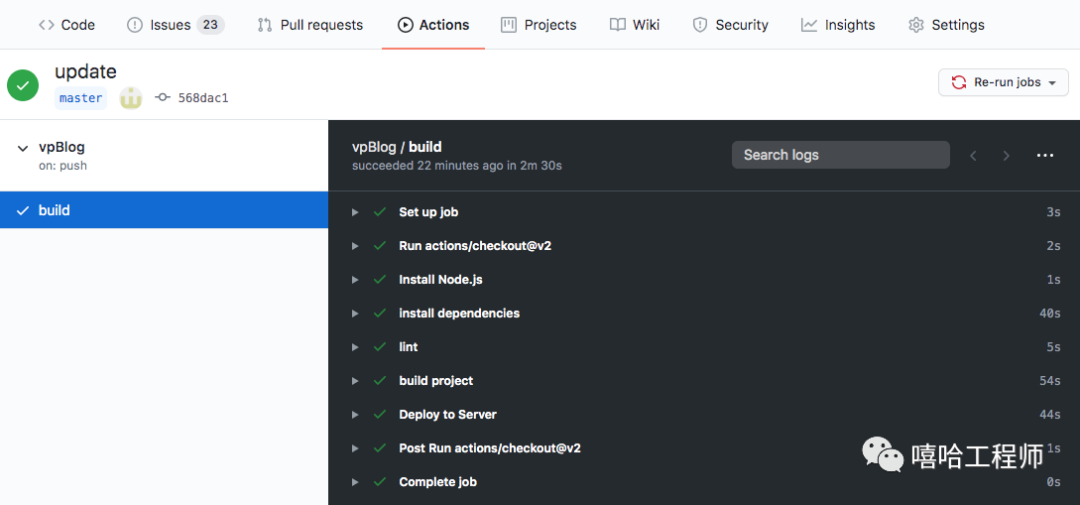
Task: Click Complete job success checkmark
Action: (380, 482)
